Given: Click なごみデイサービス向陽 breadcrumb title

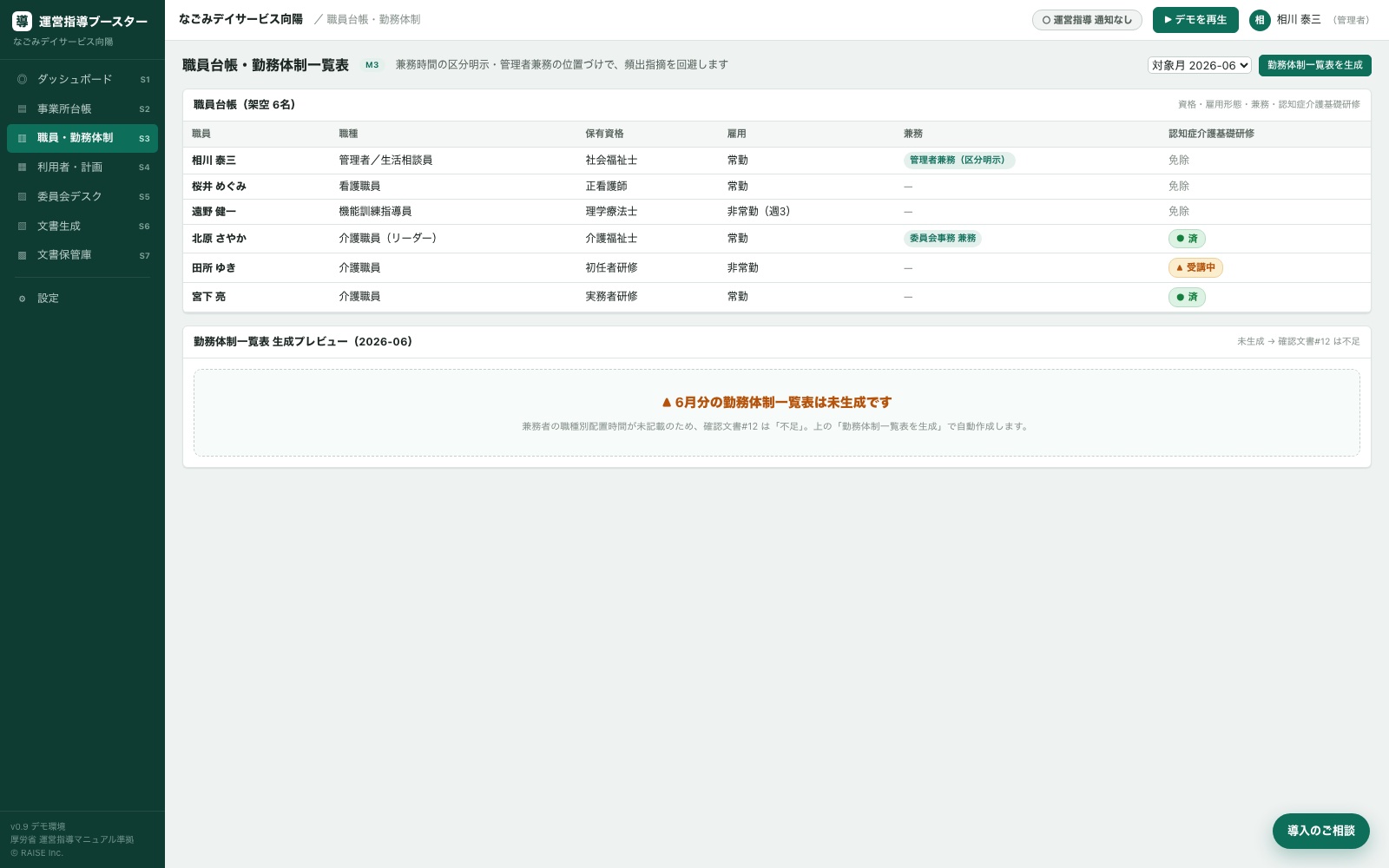Looking at the screenshot, I should pyautogui.click(x=240, y=19).
